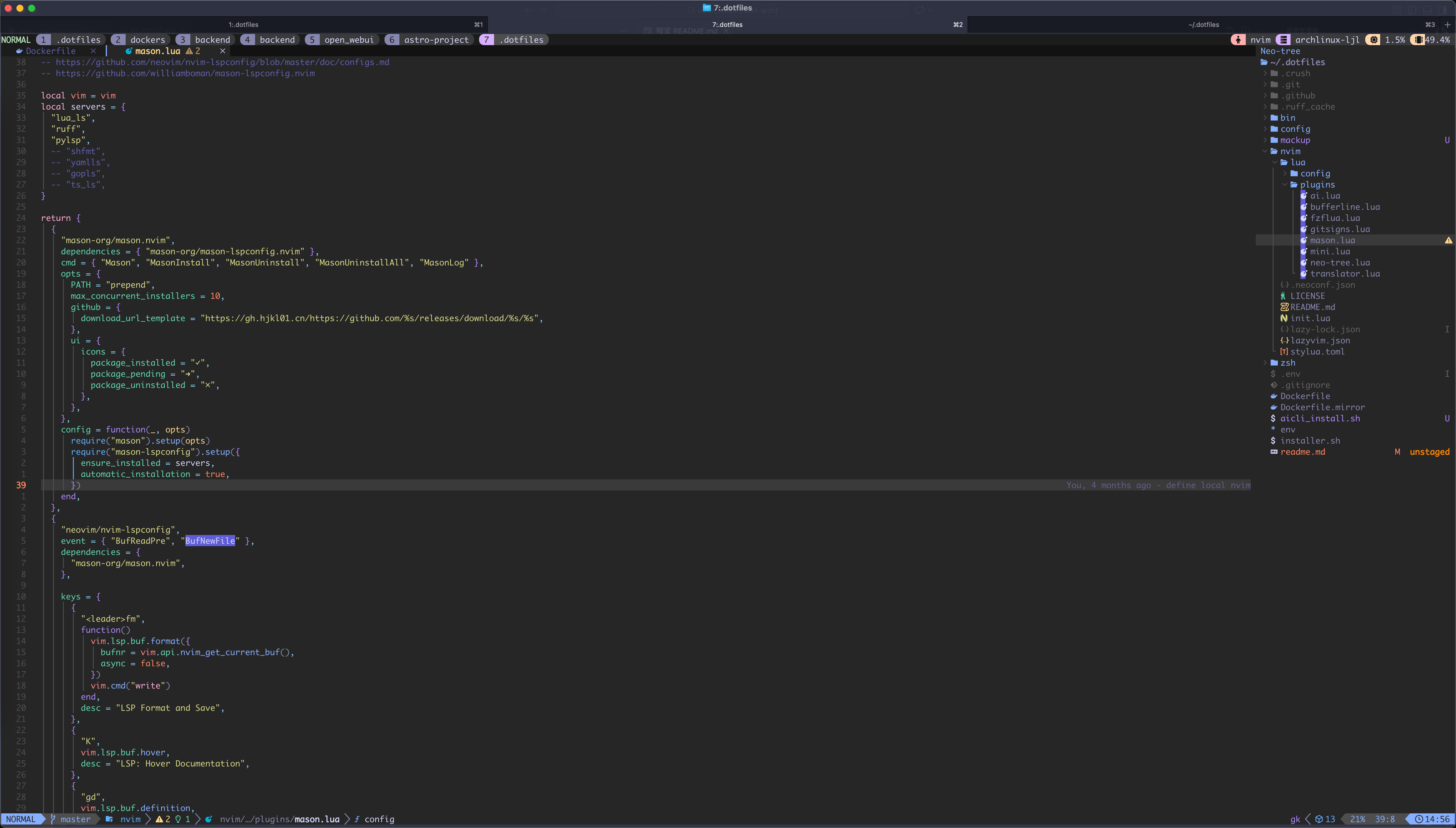Open the mason-lspconfig.nvim GitHub URL comment
This screenshot has height=828, width=1456.
(185, 73)
